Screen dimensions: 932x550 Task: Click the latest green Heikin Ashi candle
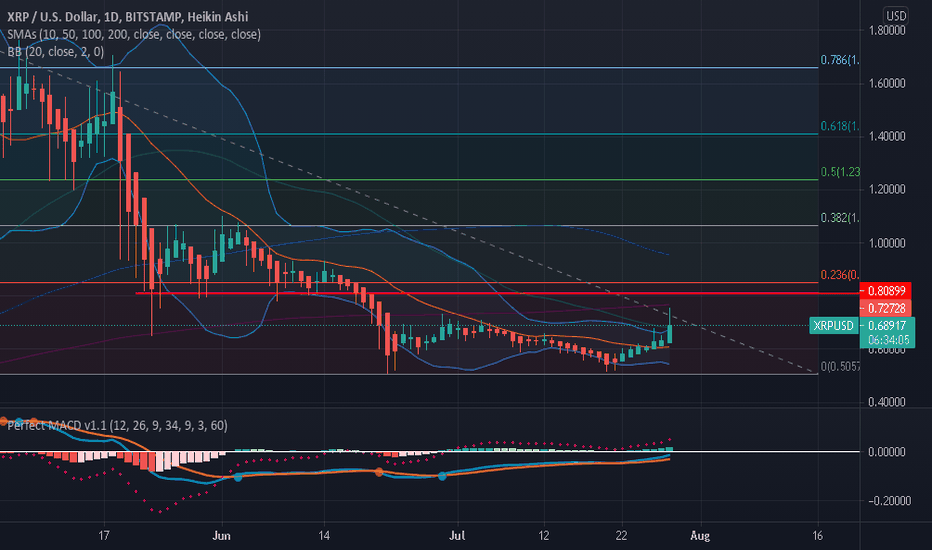point(670,332)
